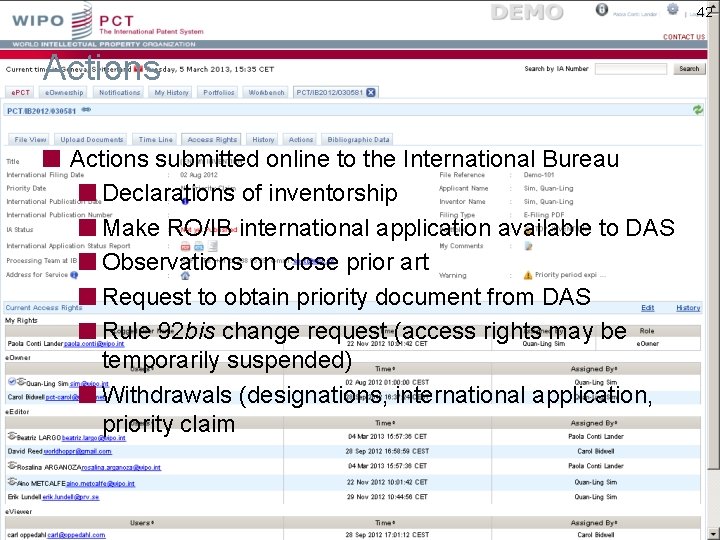Sort eViewer table by Time column
This screenshot has height=540, width=720.
tap(385, 523)
